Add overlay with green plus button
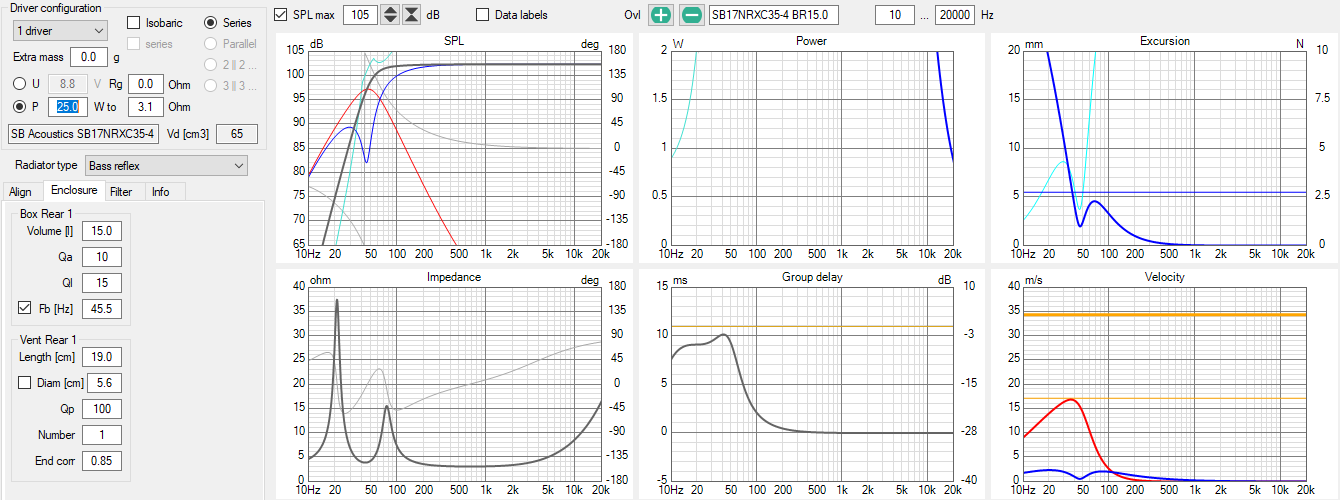This screenshot has width=1340, height=500. pyautogui.click(x=661, y=15)
